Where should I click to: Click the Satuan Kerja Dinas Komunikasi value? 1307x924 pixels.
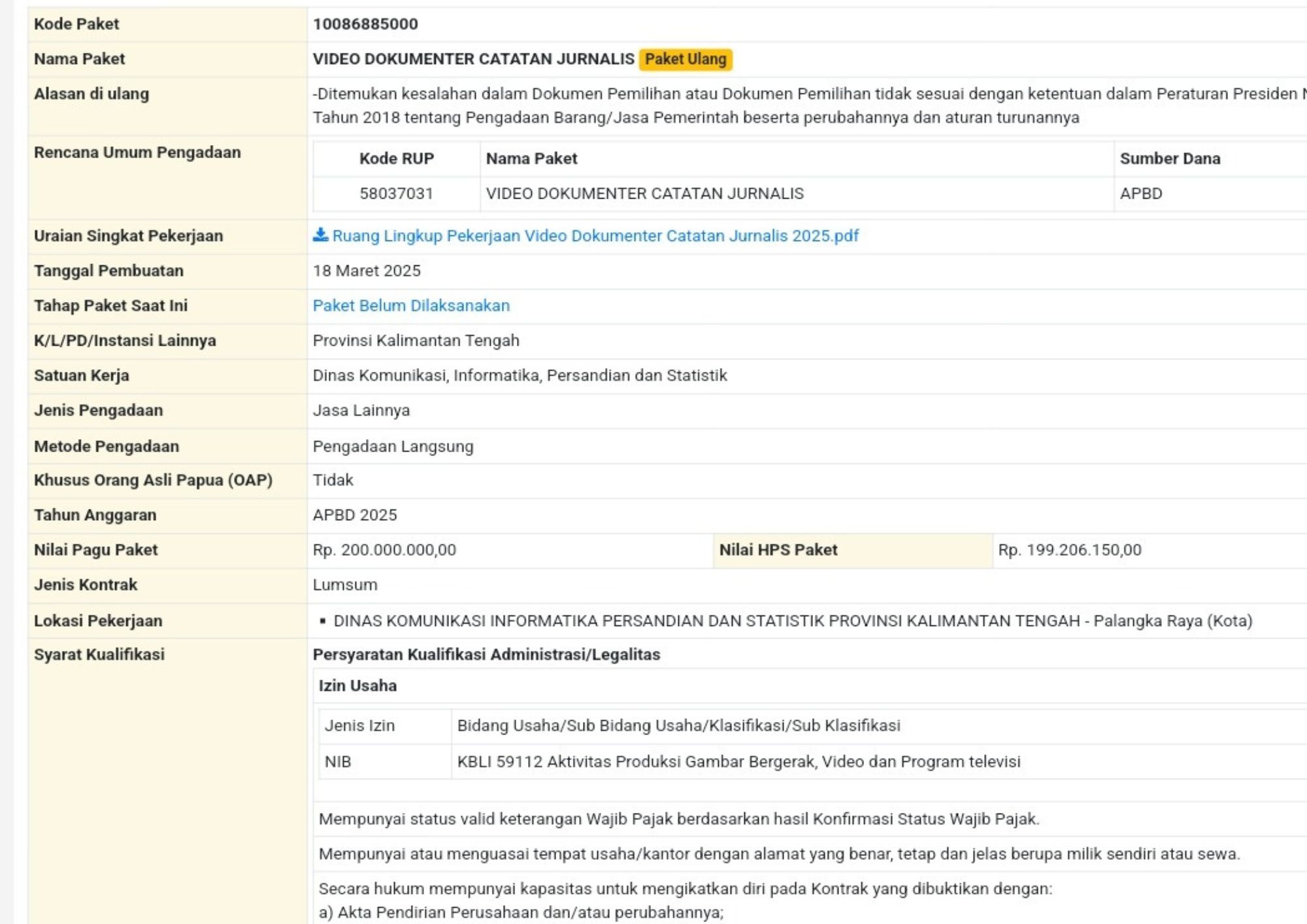[x=520, y=376]
